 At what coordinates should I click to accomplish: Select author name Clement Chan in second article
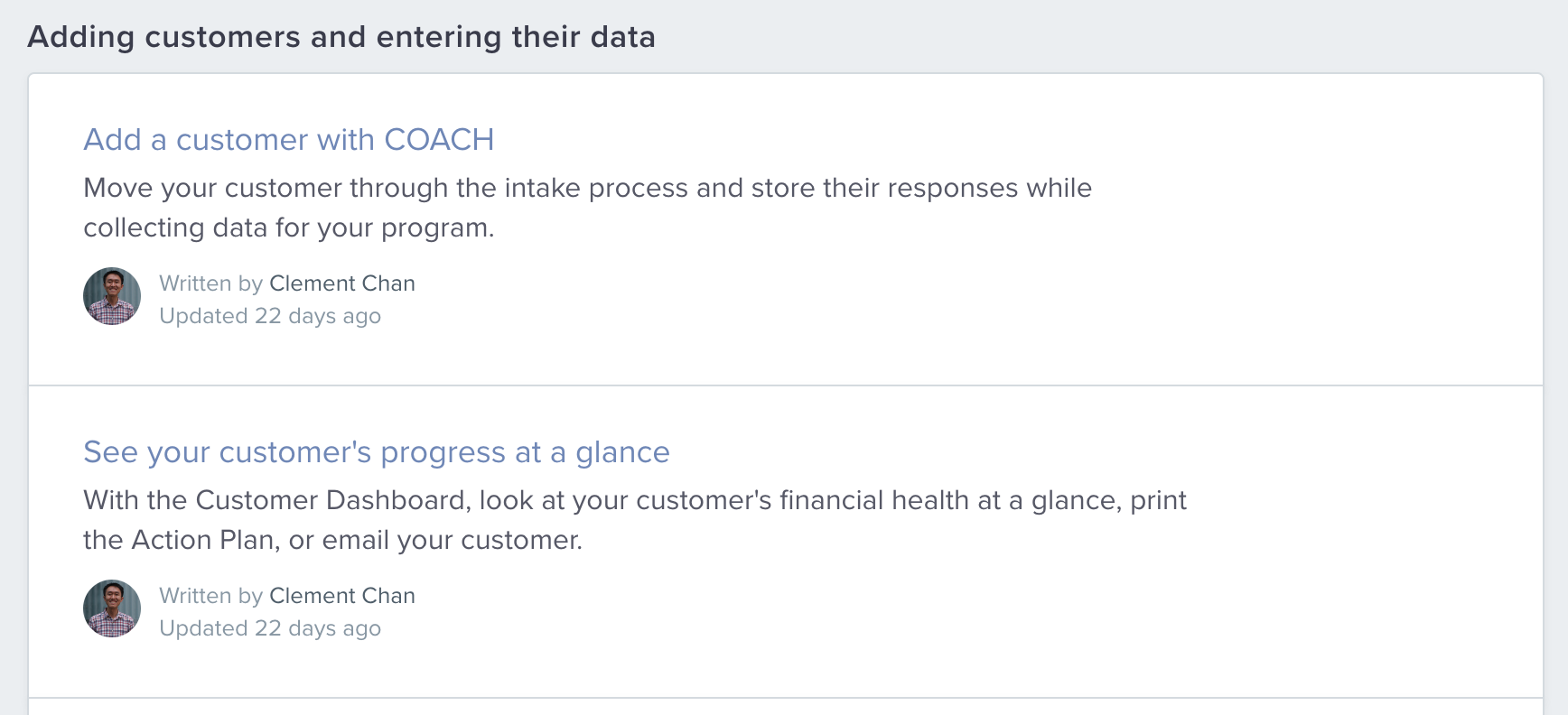(x=342, y=596)
